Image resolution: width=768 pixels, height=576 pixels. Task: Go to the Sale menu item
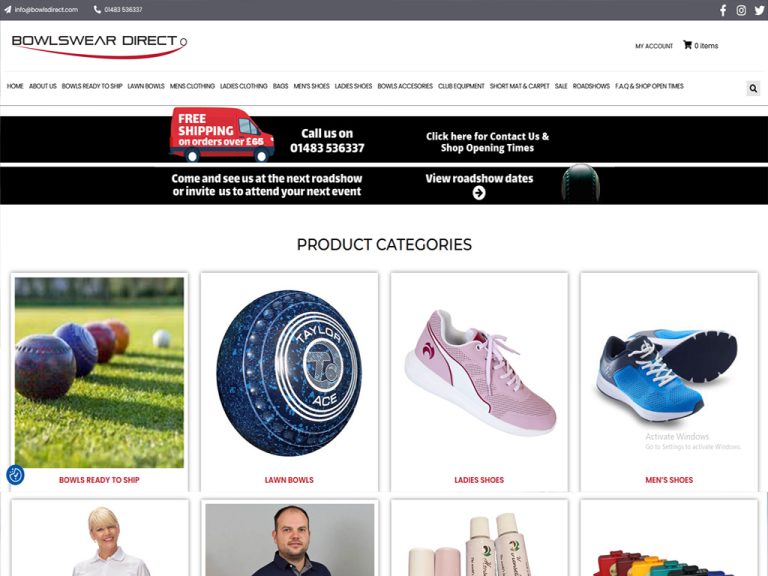561,86
